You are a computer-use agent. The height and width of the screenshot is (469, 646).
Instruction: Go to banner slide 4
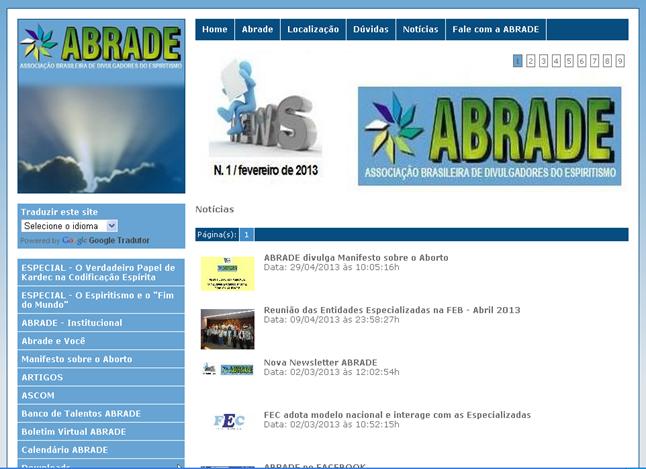click(x=556, y=61)
